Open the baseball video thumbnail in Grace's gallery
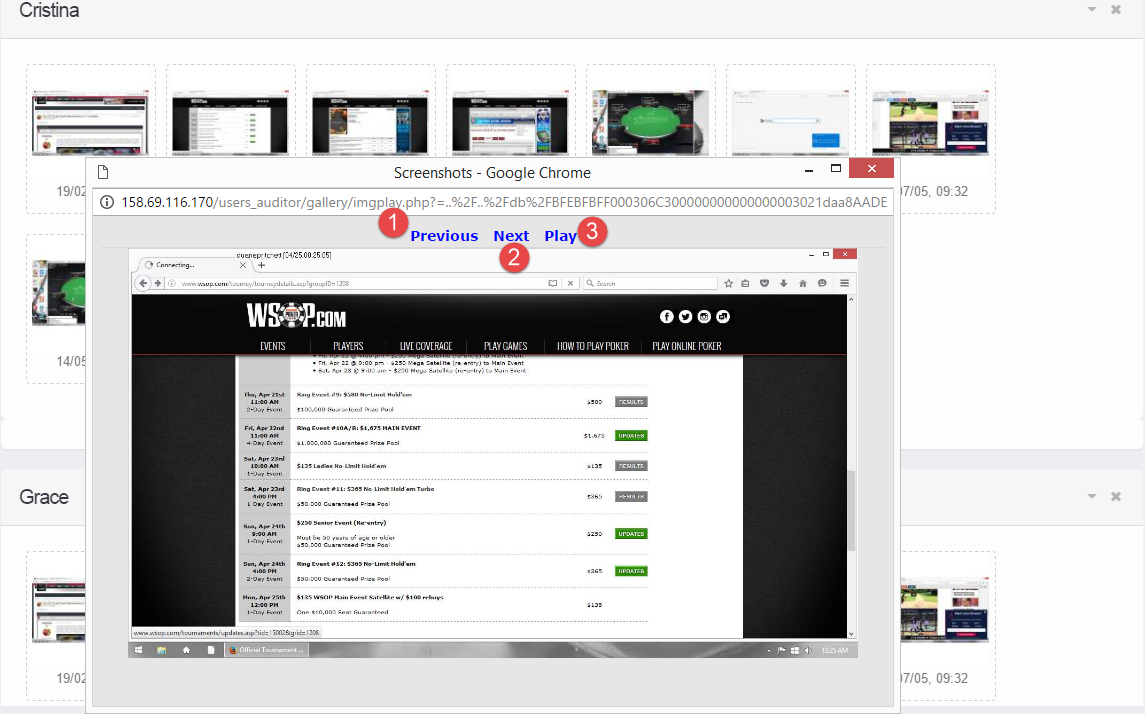Image resolution: width=1145 pixels, height=714 pixels. coord(945,610)
